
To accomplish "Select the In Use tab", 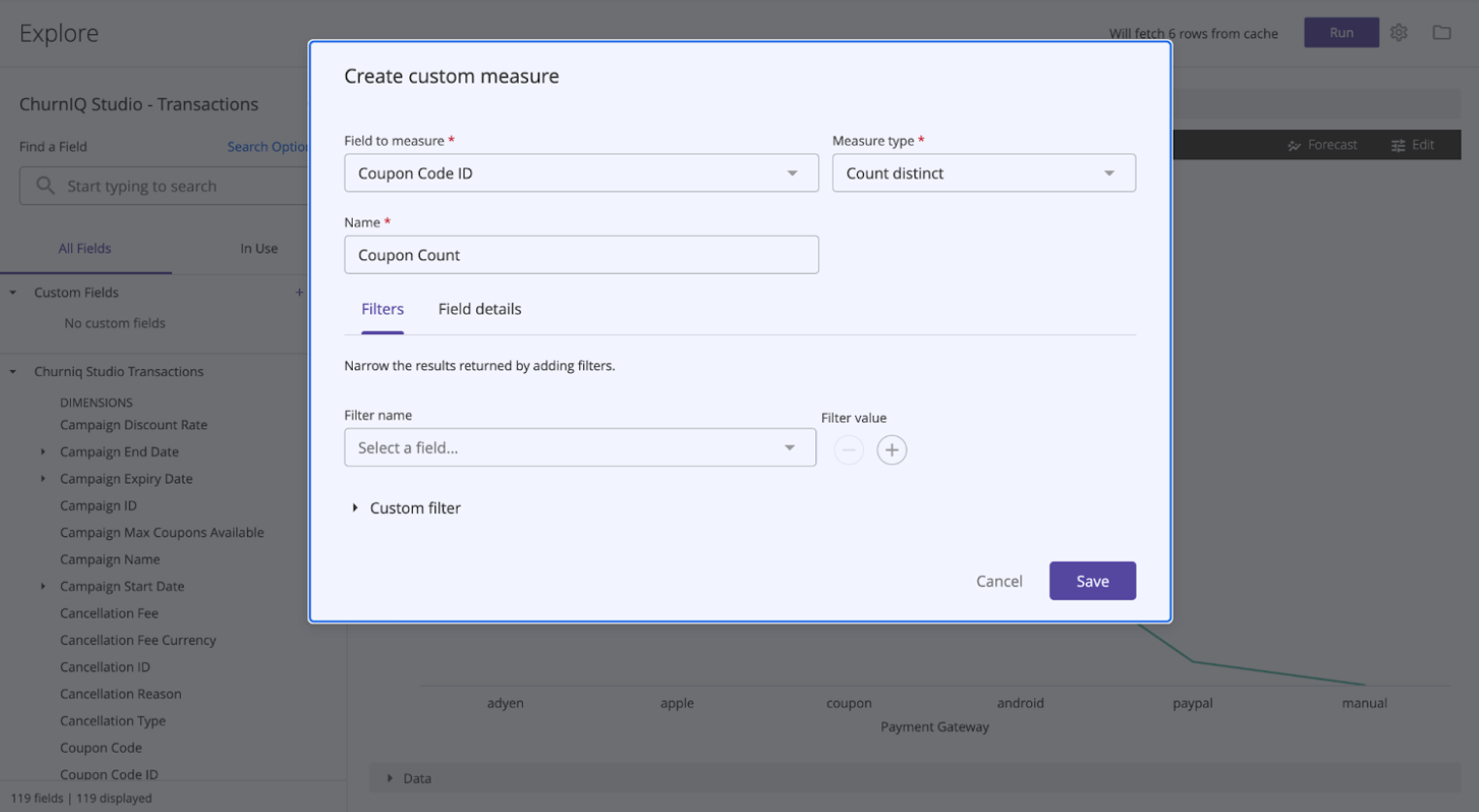I will click(x=258, y=249).
